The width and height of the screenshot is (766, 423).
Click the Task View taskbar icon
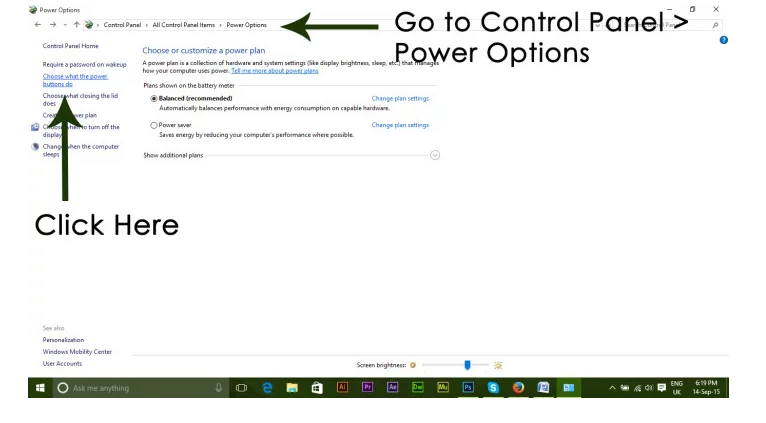pyautogui.click(x=241, y=388)
